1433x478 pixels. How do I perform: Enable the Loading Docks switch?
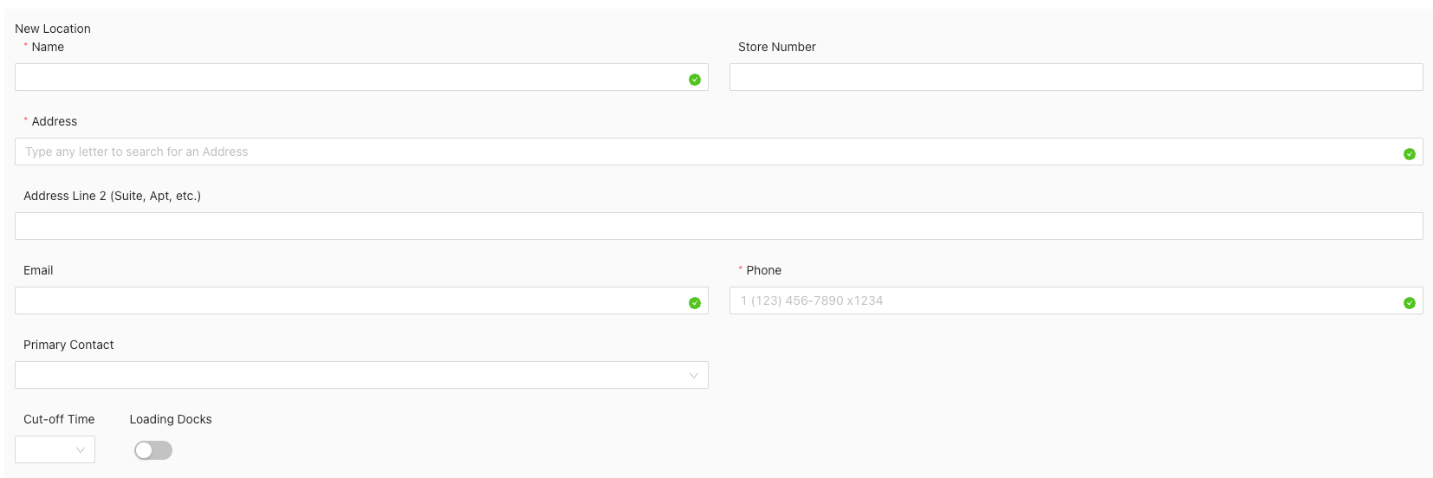pyautogui.click(x=153, y=451)
